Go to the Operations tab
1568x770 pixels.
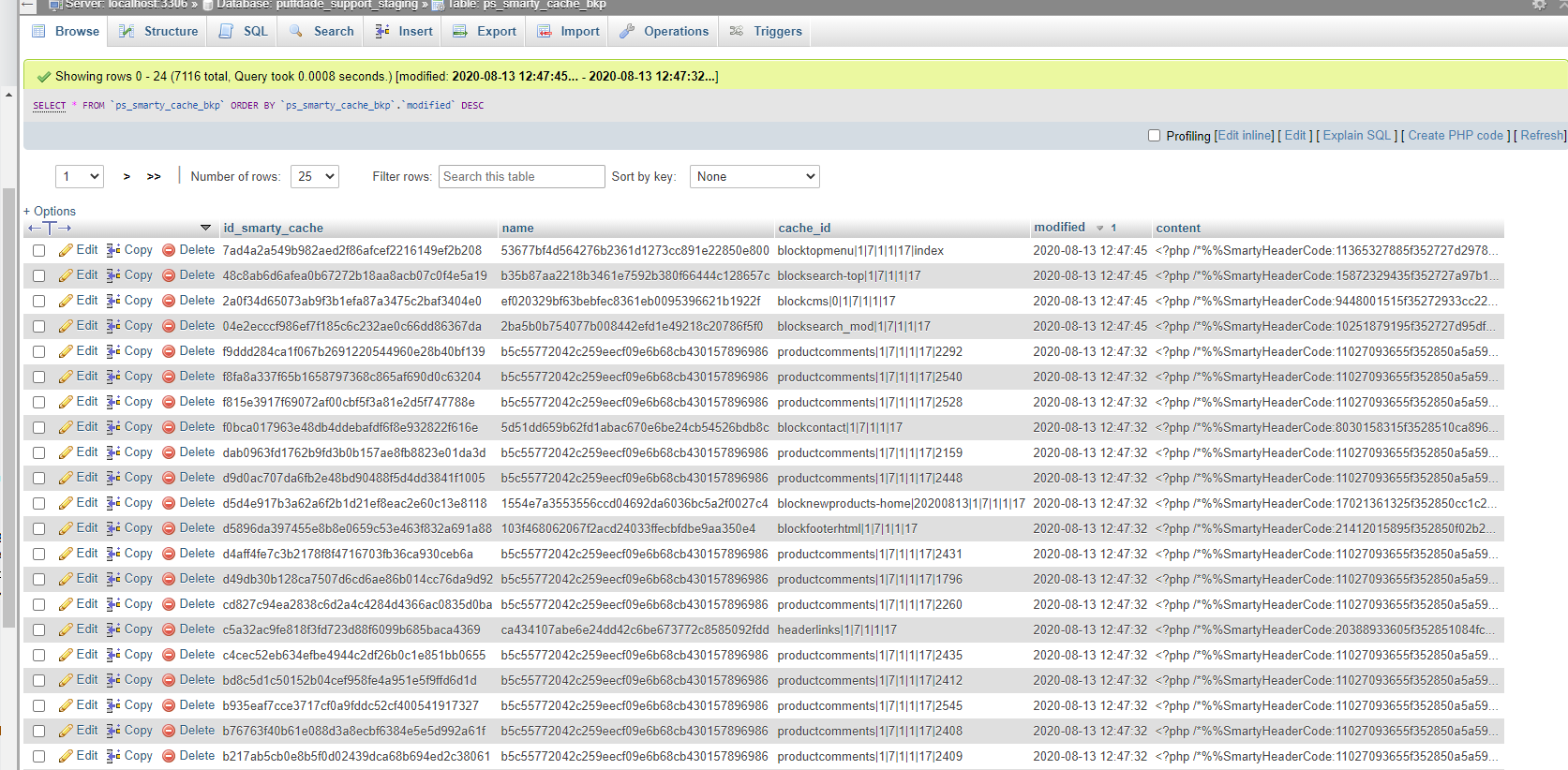tap(664, 31)
